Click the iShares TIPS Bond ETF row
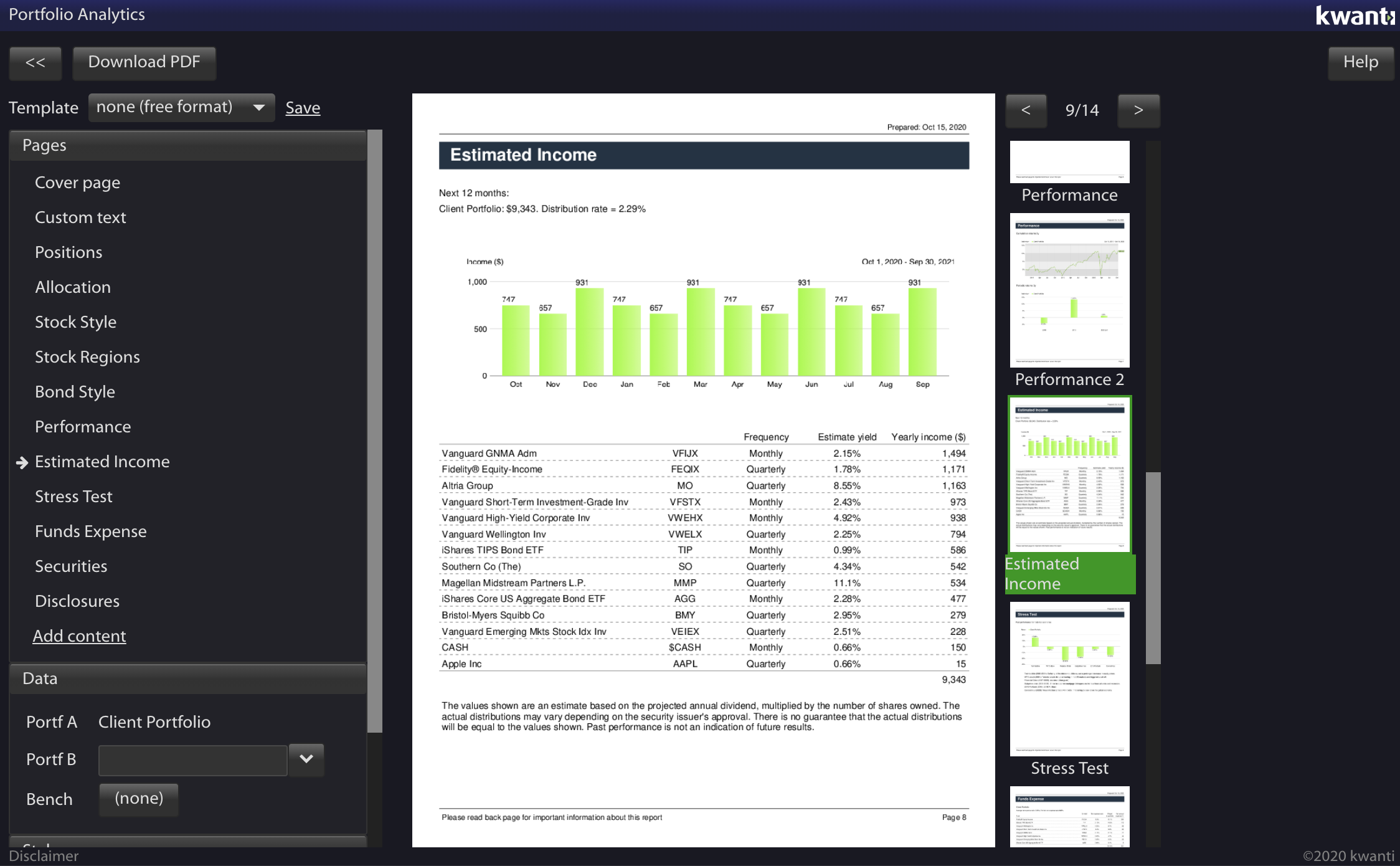 pos(704,550)
